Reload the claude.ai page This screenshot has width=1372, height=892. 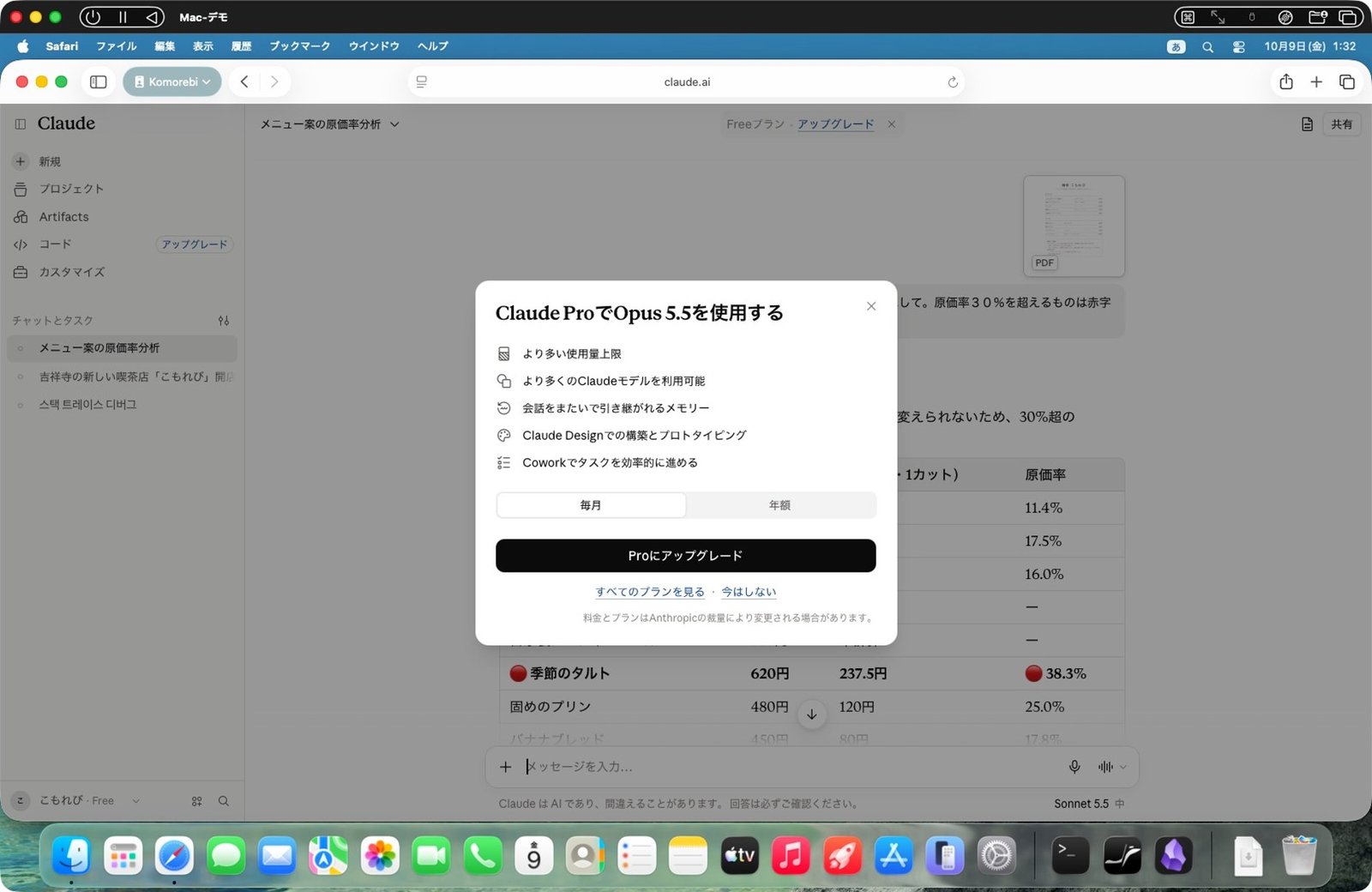(953, 82)
